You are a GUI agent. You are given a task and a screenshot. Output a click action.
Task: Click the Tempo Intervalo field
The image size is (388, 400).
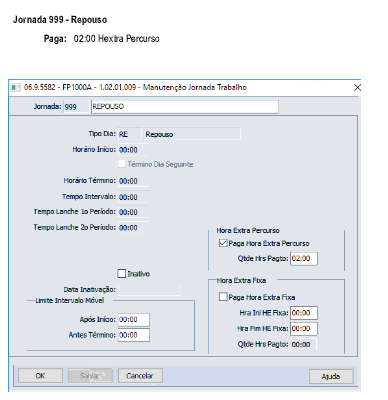(x=134, y=197)
